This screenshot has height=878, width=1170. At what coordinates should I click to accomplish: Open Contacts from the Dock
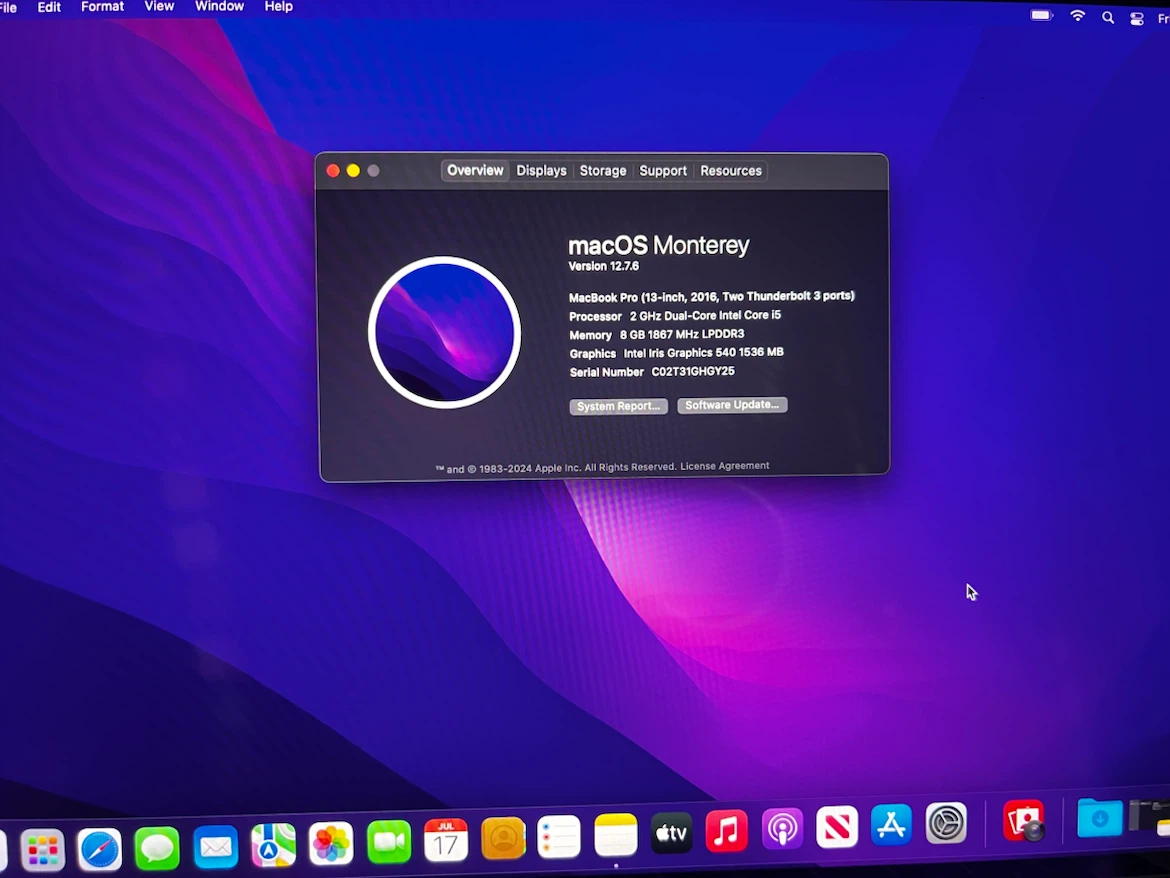pyautogui.click(x=503, y=838)
